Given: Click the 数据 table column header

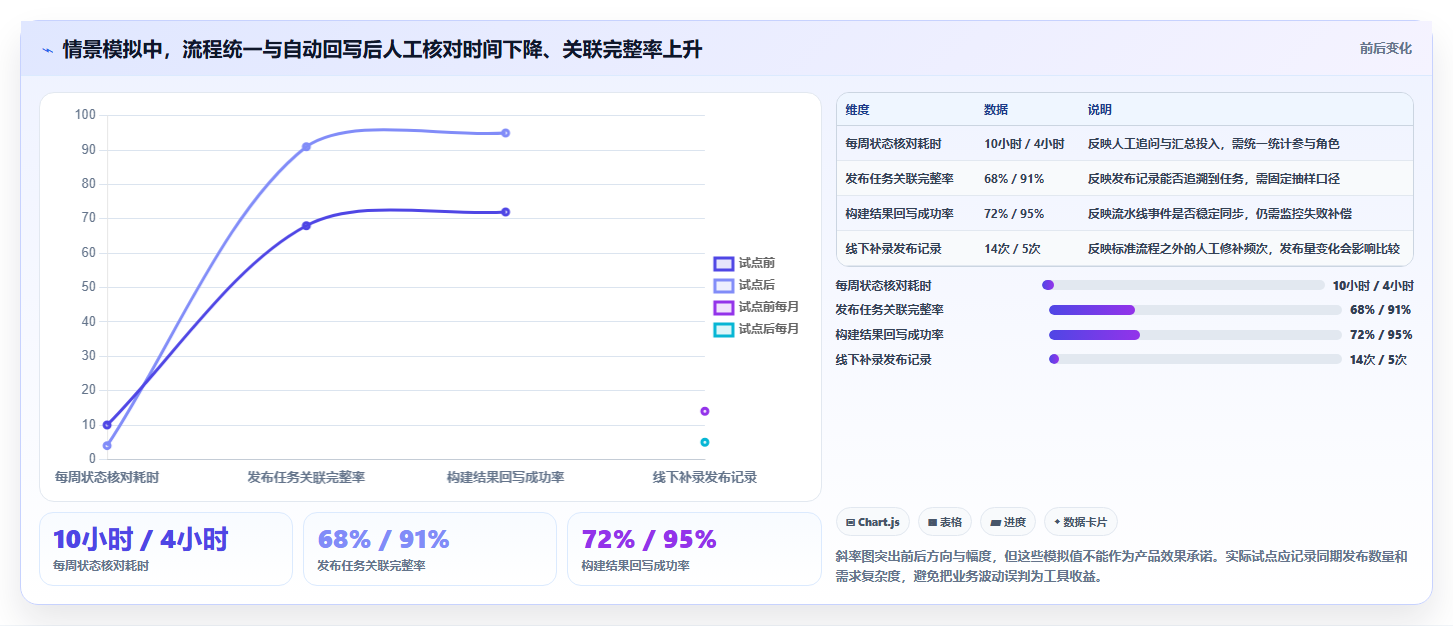Looking at the screenshot, I should 996,110.
